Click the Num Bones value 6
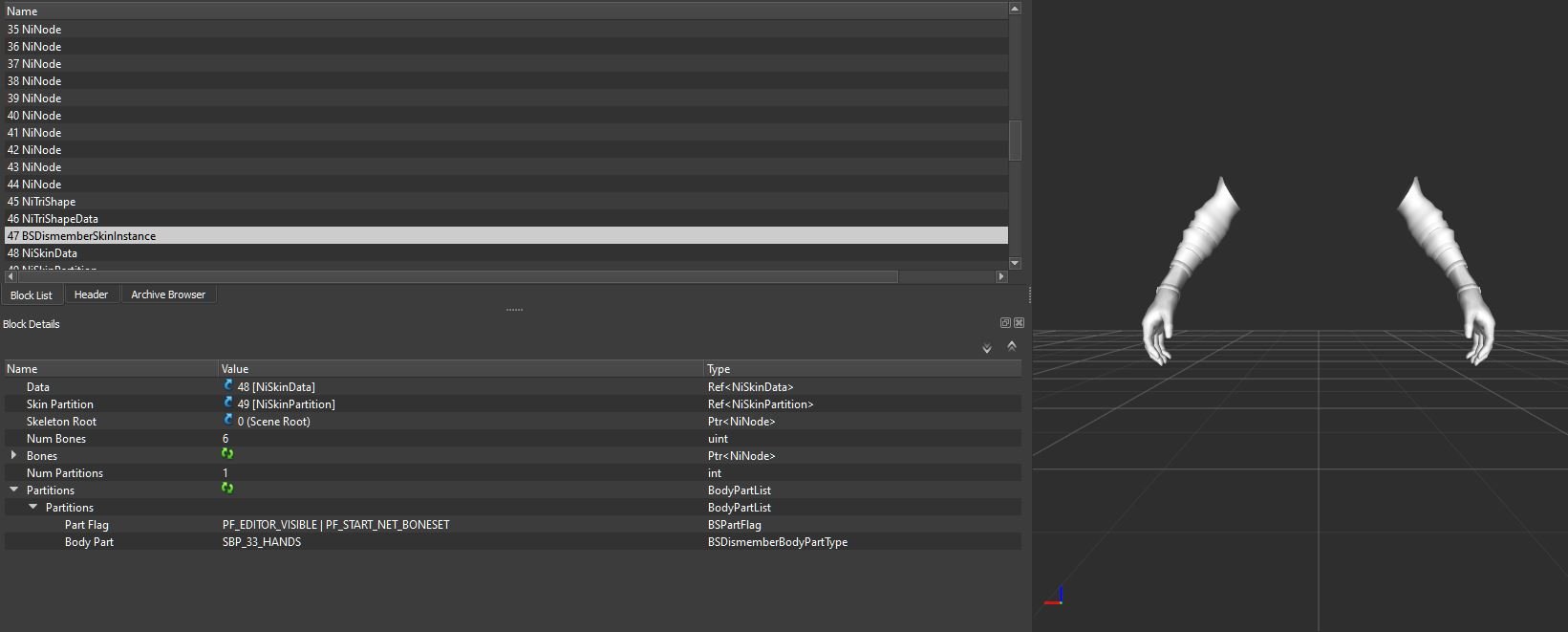 tap(226, 438)
